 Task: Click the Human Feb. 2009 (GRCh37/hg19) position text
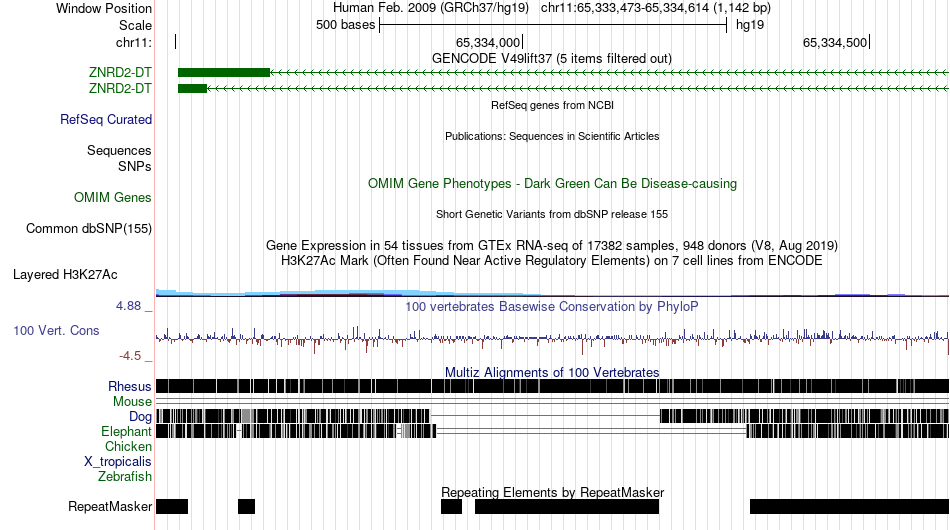(431, 8)
